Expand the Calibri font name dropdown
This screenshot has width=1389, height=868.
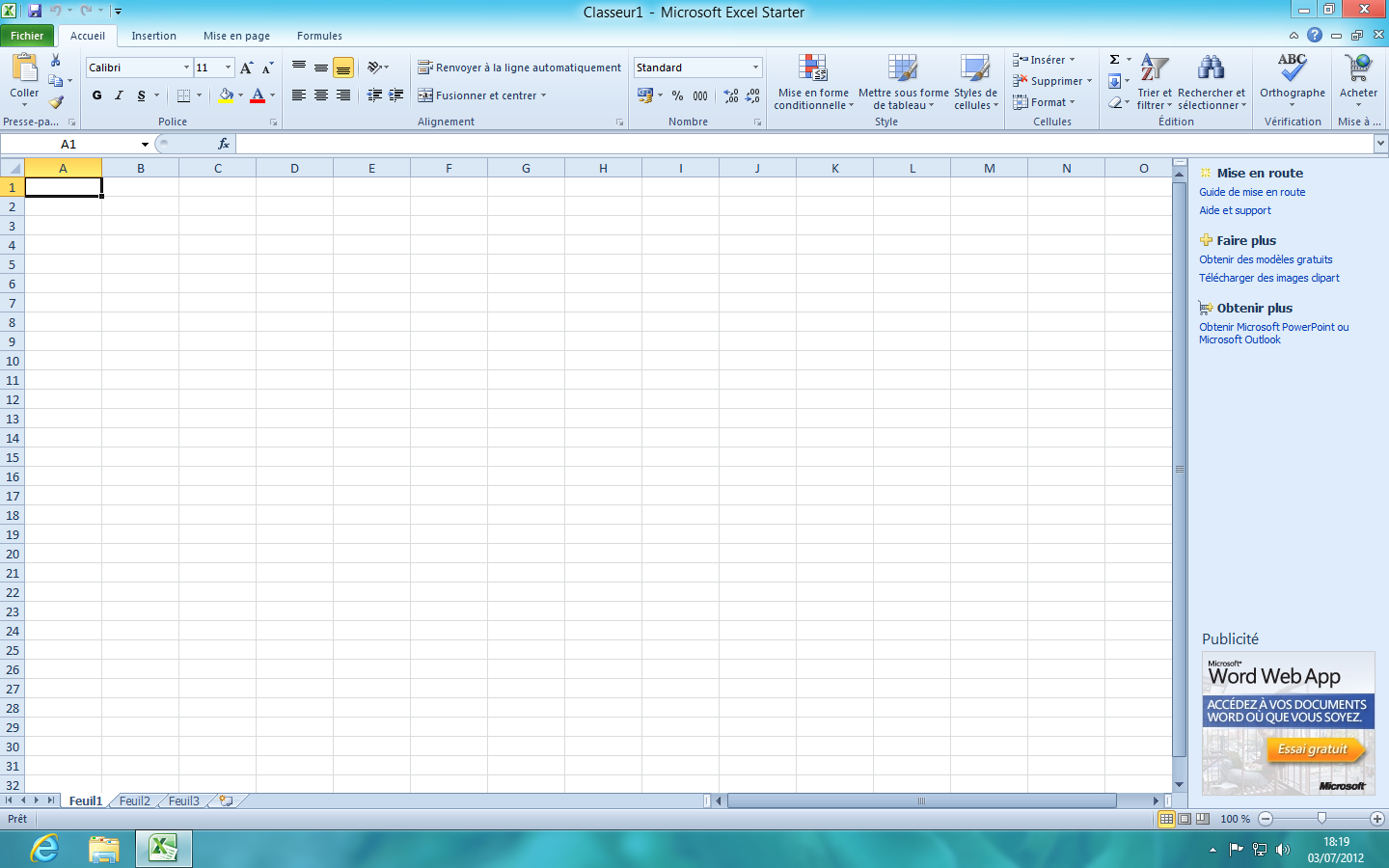click(186, 68)
